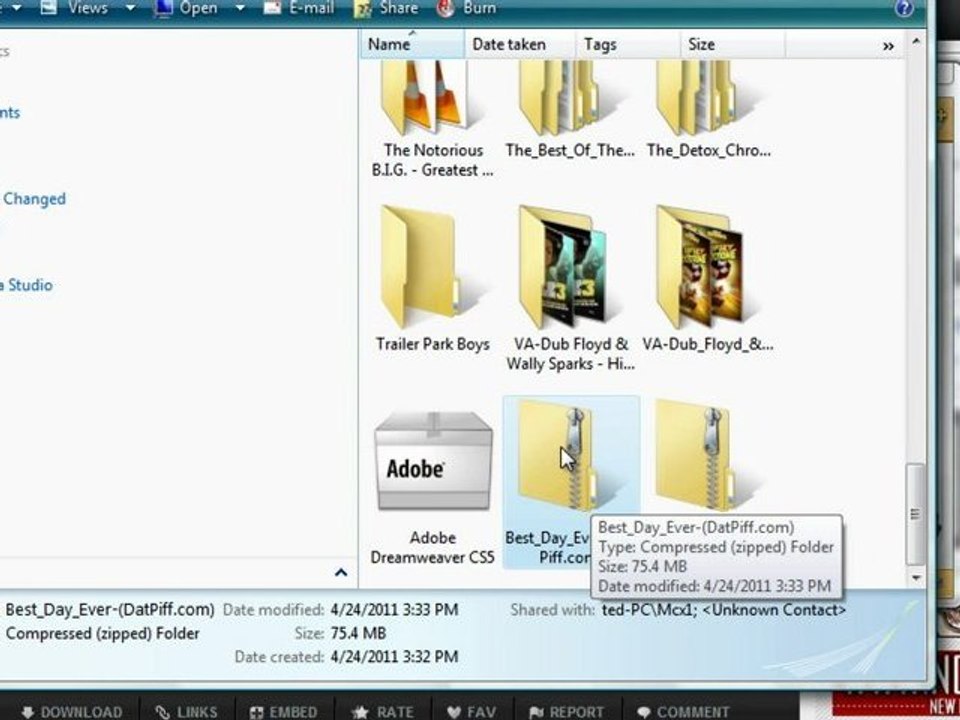This screenshot has width=960, height=720.
Task: Select the Adobe Dreamweaver CS5 installer icon
Action: [x=433, y=487]
